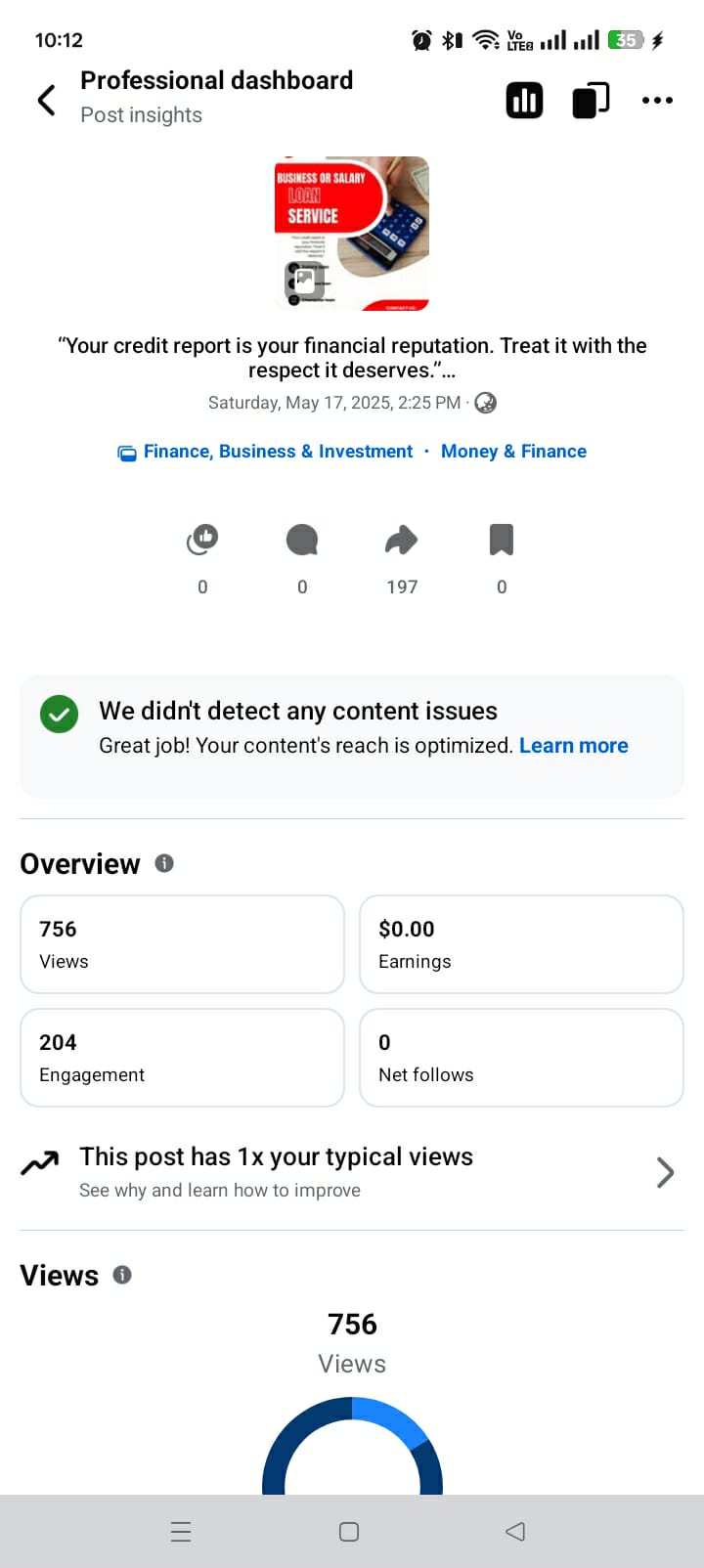Open the Money & Finance category link
The width and height of the screenshot is (704, 1568).
[x=513, y=452]
